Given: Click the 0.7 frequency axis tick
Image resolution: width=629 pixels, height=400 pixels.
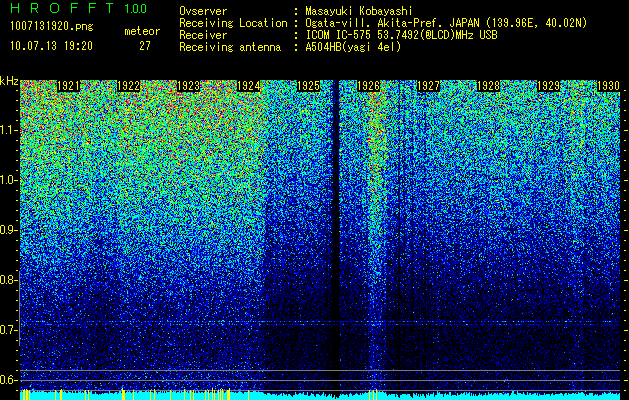Looking at the screenshot, I should (x=8, y=330).
